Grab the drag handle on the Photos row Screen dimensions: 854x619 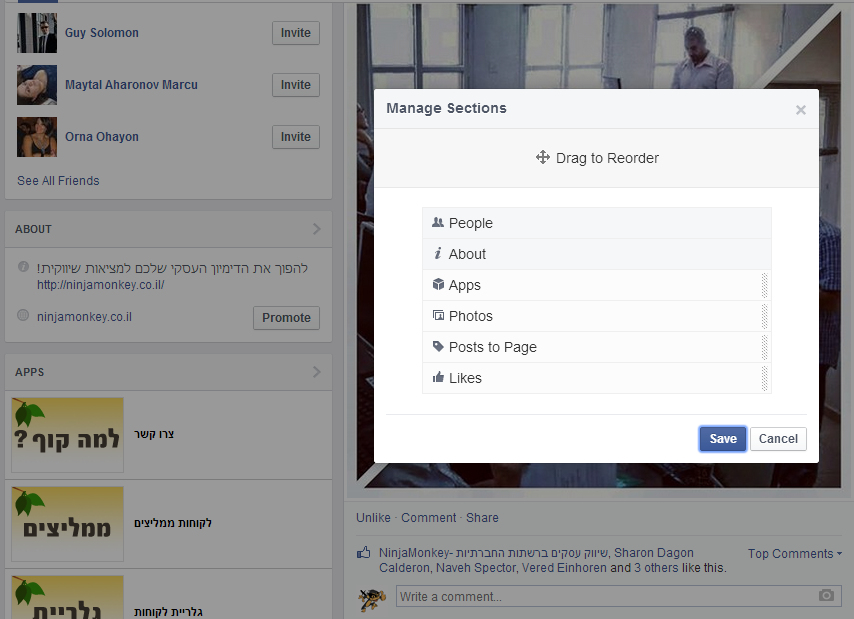pyautogui.click(x=764, y=316)
